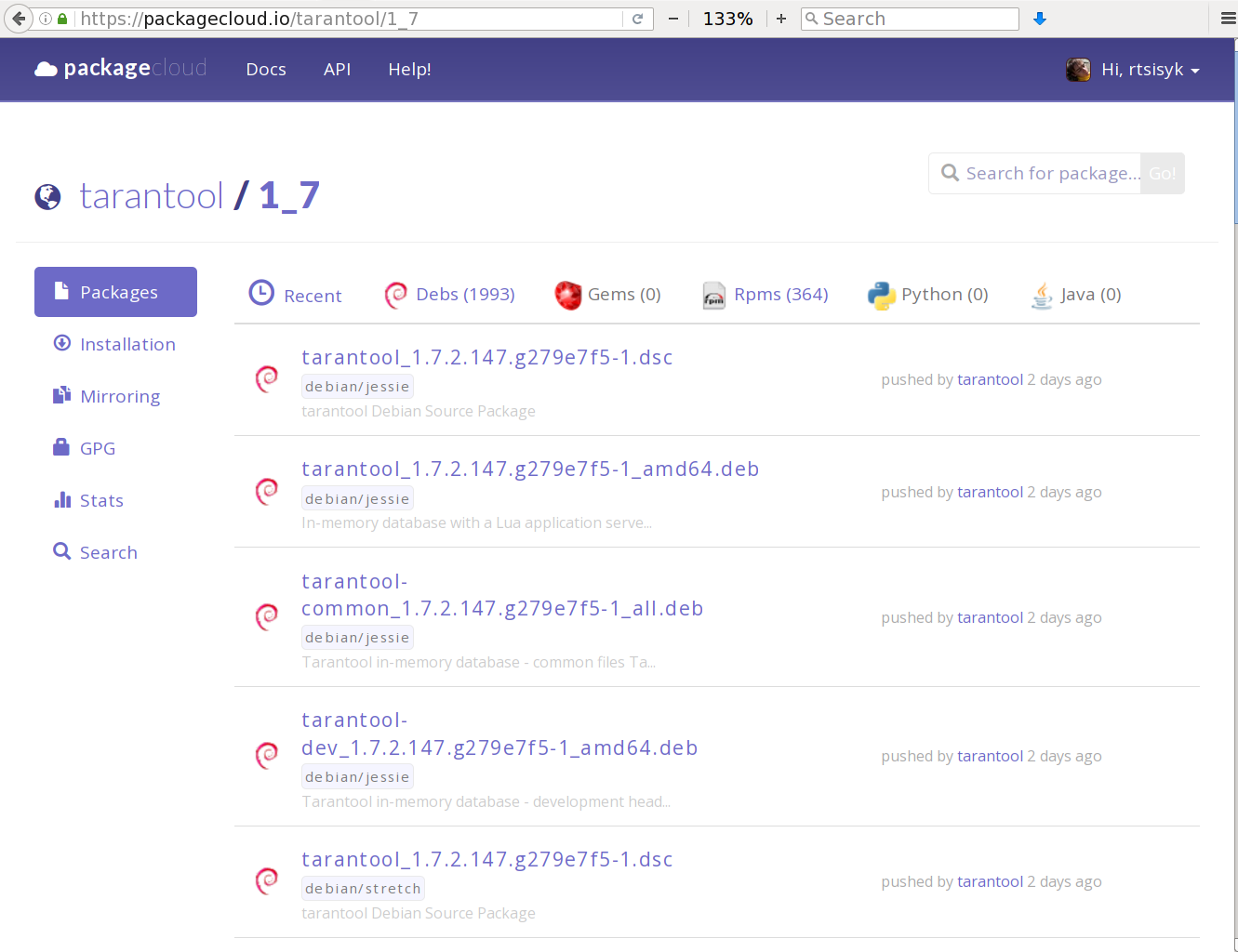Click Debian icon of amd64.deb row
The height and width of the screenshot is (952, 1238).
pyautogui.click(x=267, y=491)
